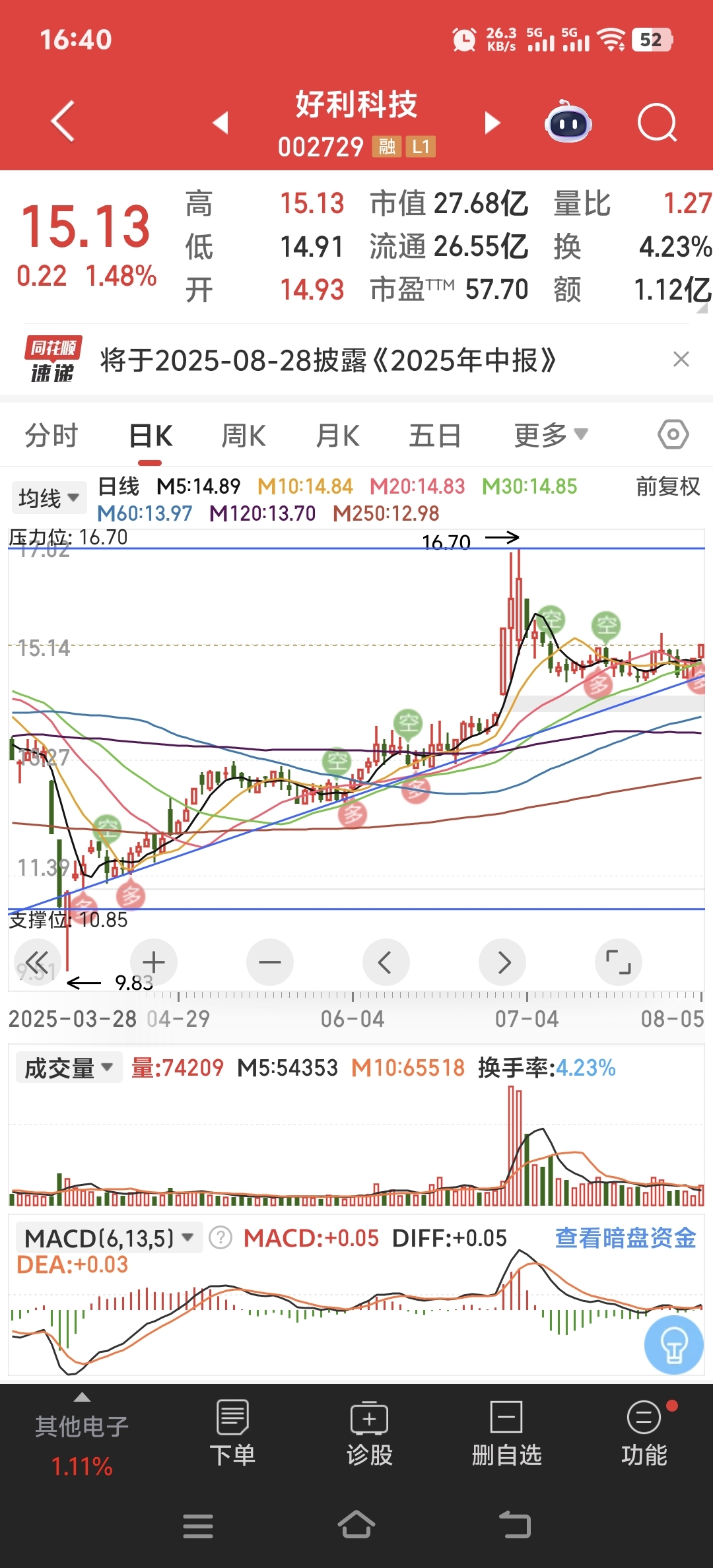Tap the 同花顺速递 logo

pos(53,360)
